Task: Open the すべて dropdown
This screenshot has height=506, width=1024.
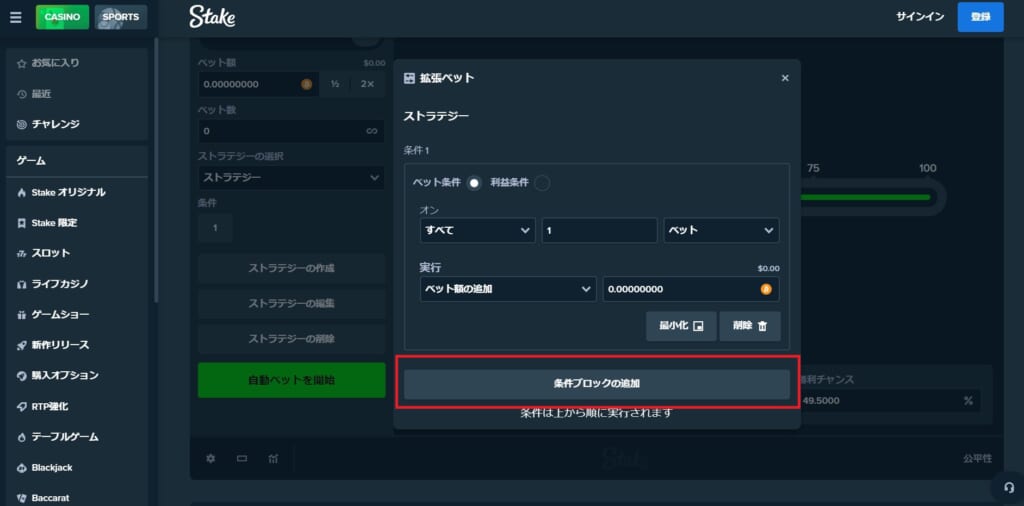Action: pyautogui.click(x=478, y=230)
